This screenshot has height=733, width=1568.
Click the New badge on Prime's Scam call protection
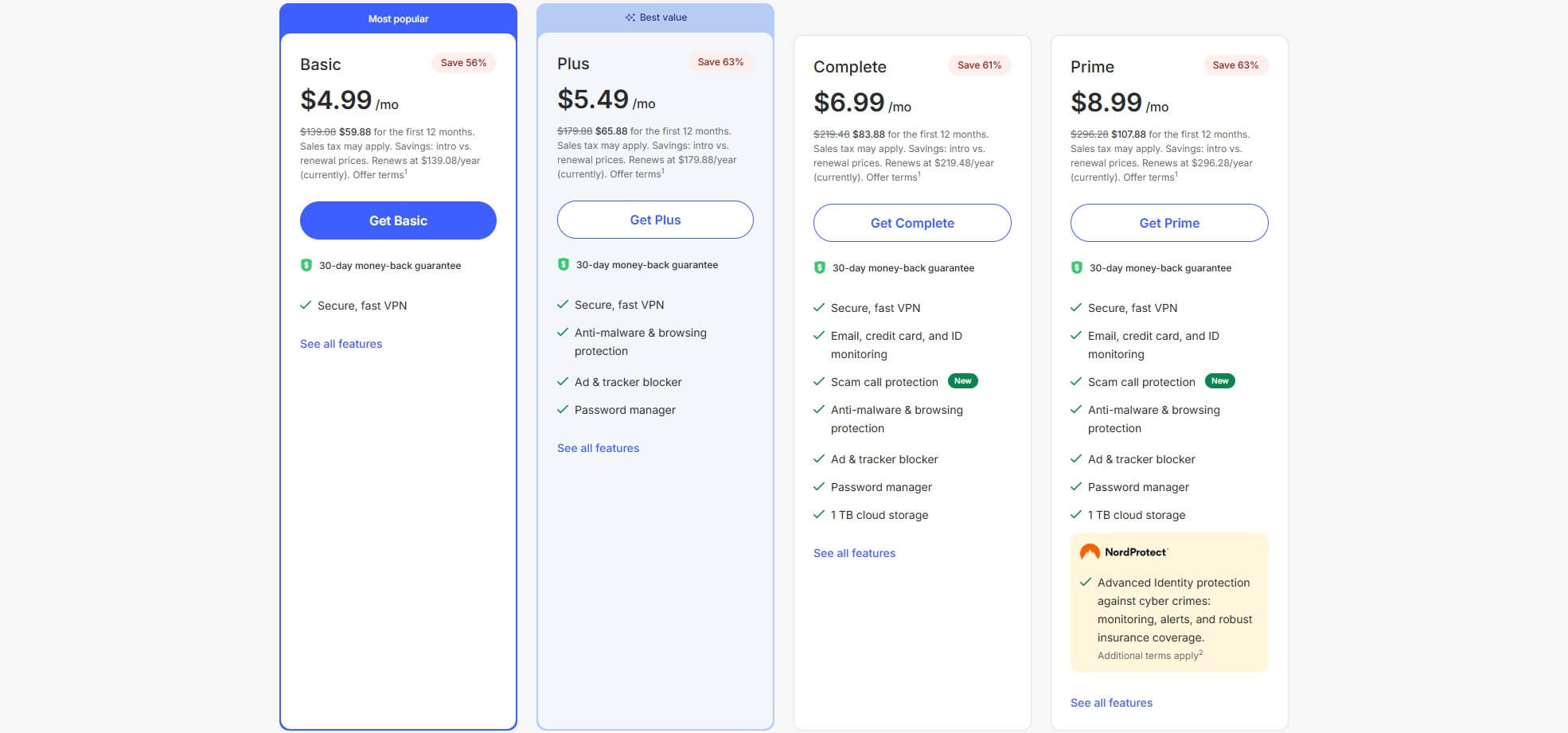click(x=1220, y=381)
